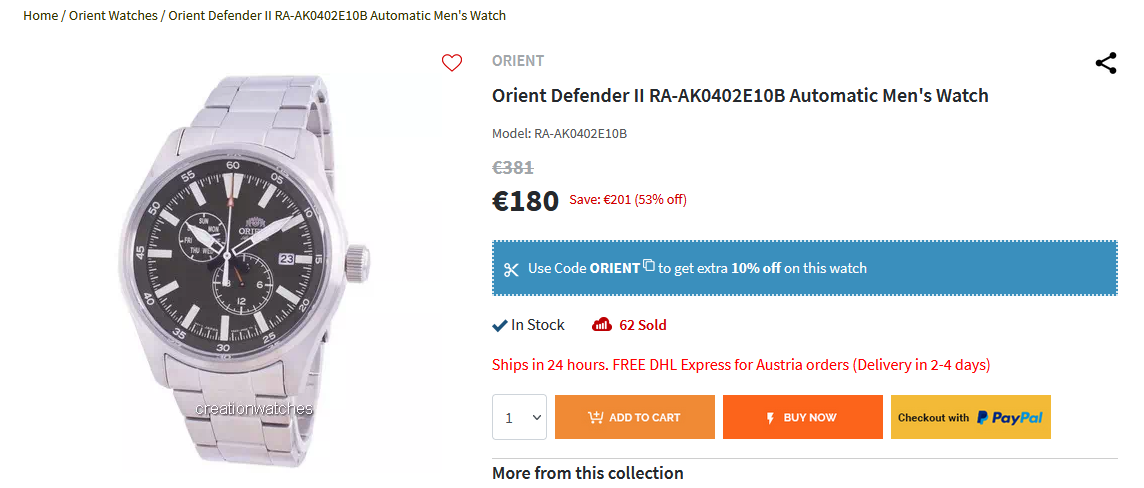Open the ORIENT brand link
This screenshot has width=1144, height=488.
click(518, 61)
